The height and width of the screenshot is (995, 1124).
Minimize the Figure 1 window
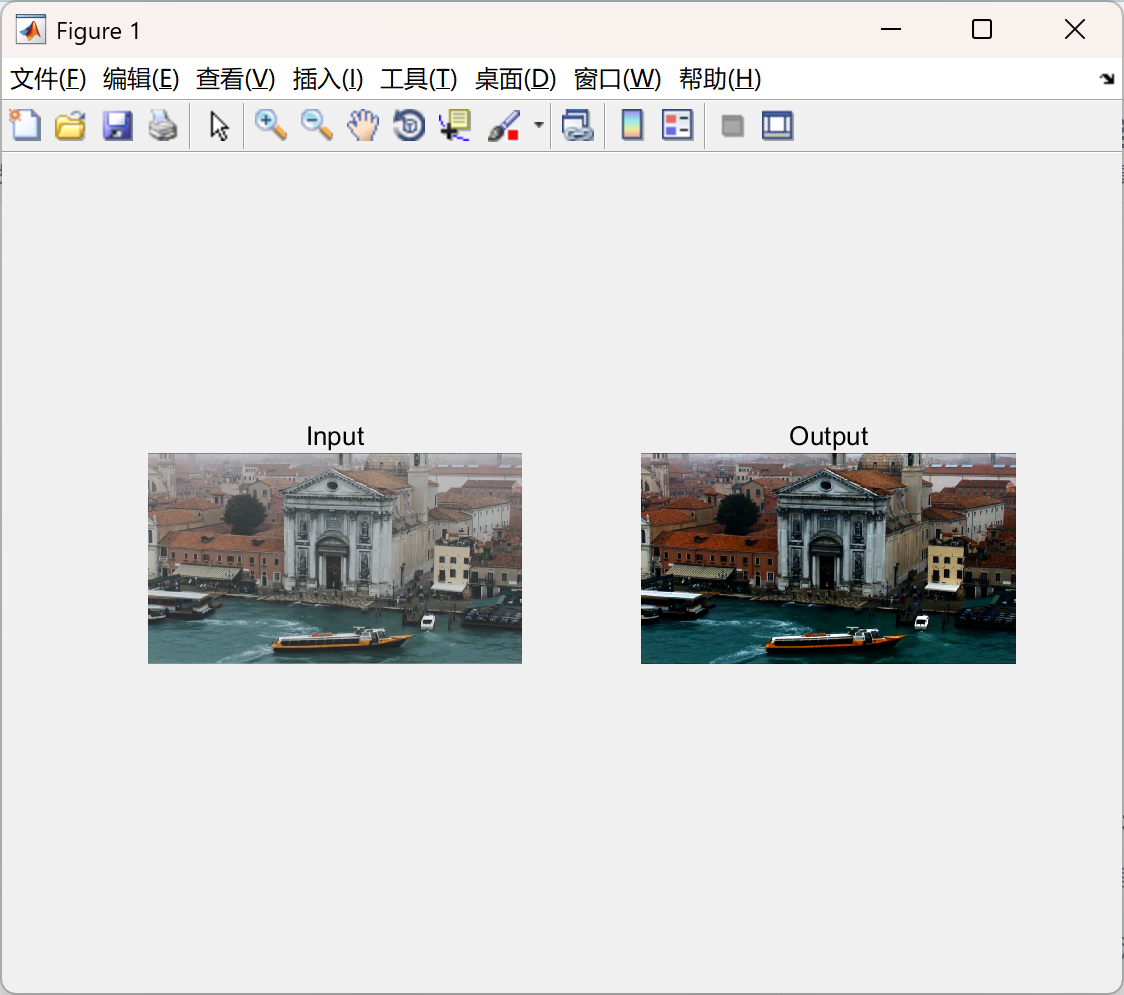coord(890,29)
